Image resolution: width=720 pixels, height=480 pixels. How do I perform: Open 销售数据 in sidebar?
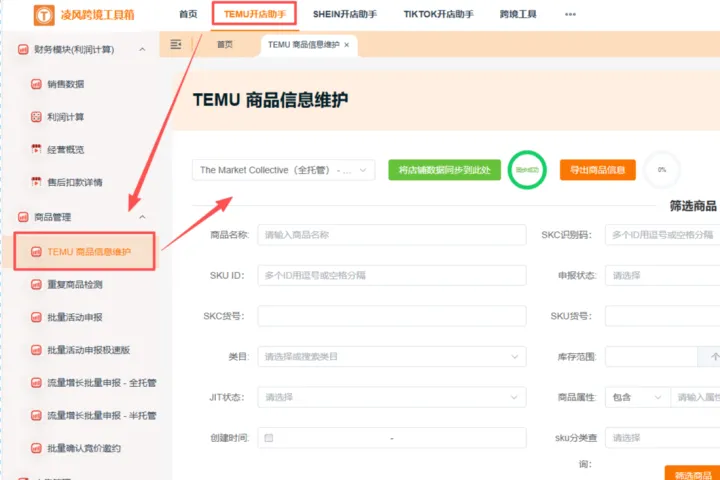click(66, 84)
